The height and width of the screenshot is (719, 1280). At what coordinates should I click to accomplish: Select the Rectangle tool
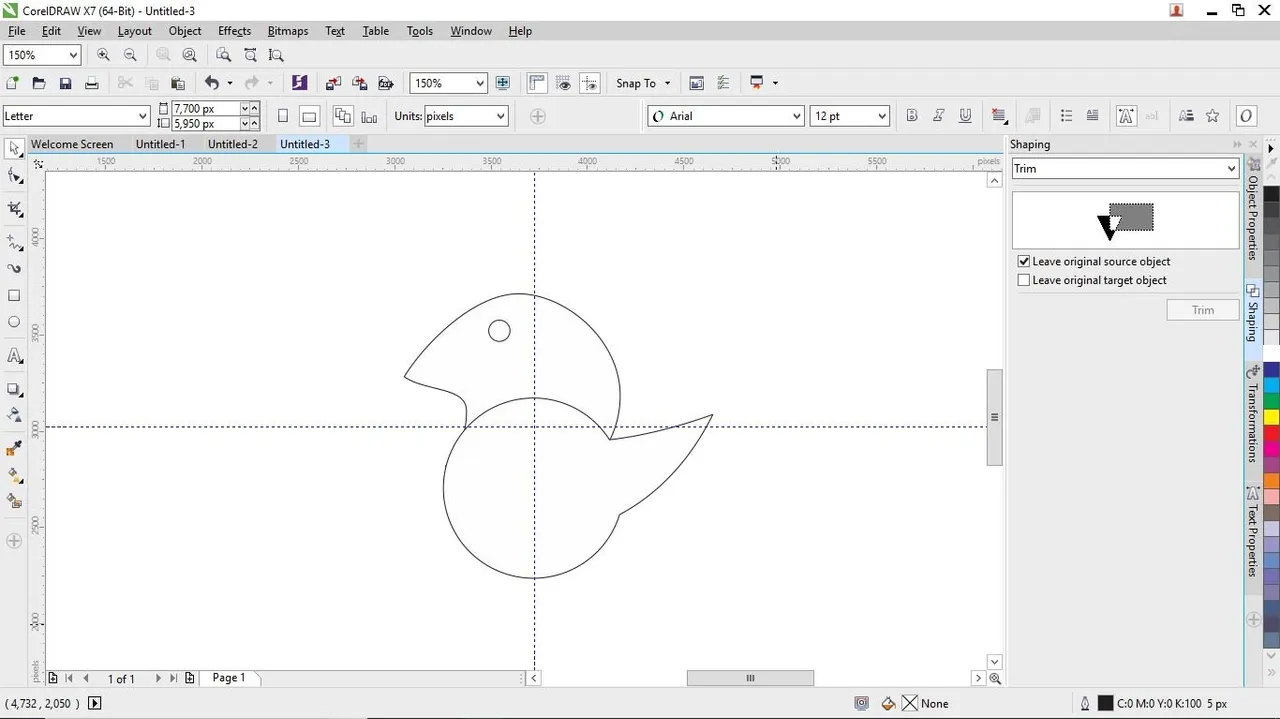(14, 296)
